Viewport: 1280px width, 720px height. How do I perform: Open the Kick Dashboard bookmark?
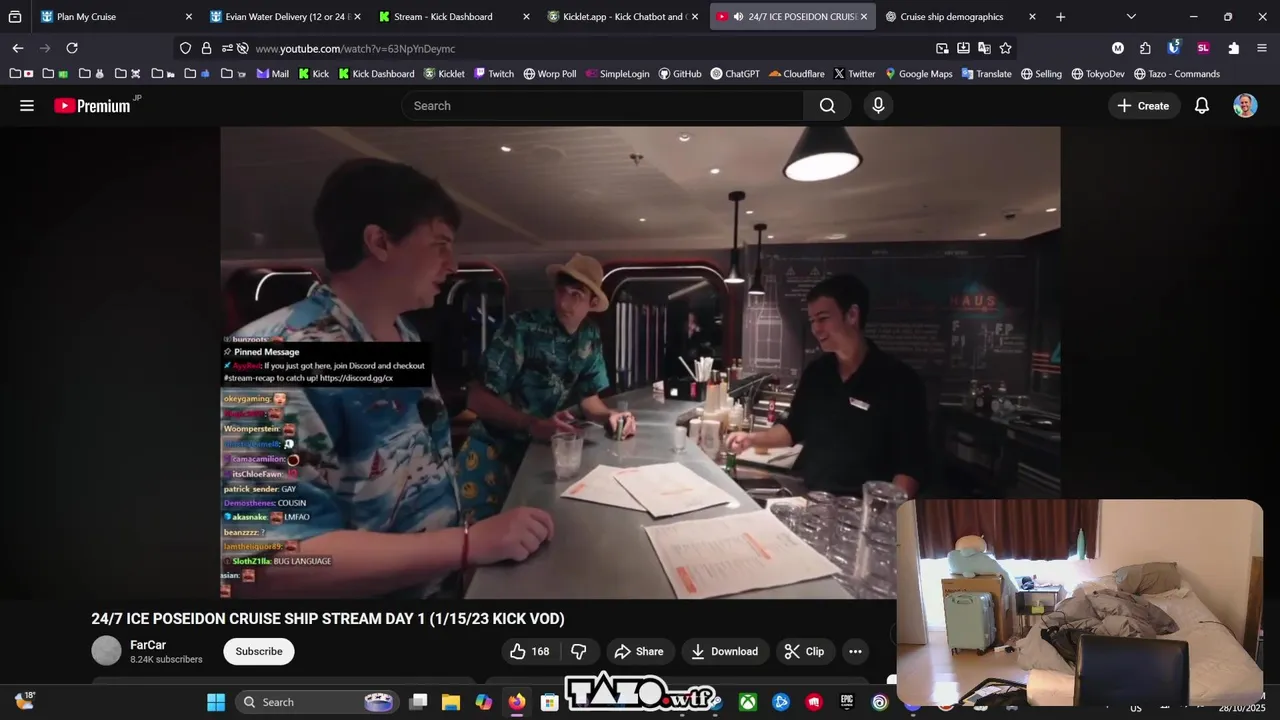point(376,73)
